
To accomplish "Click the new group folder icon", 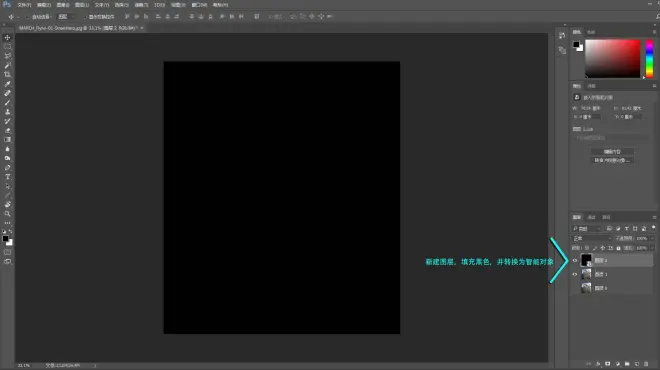I will [627, 364].
